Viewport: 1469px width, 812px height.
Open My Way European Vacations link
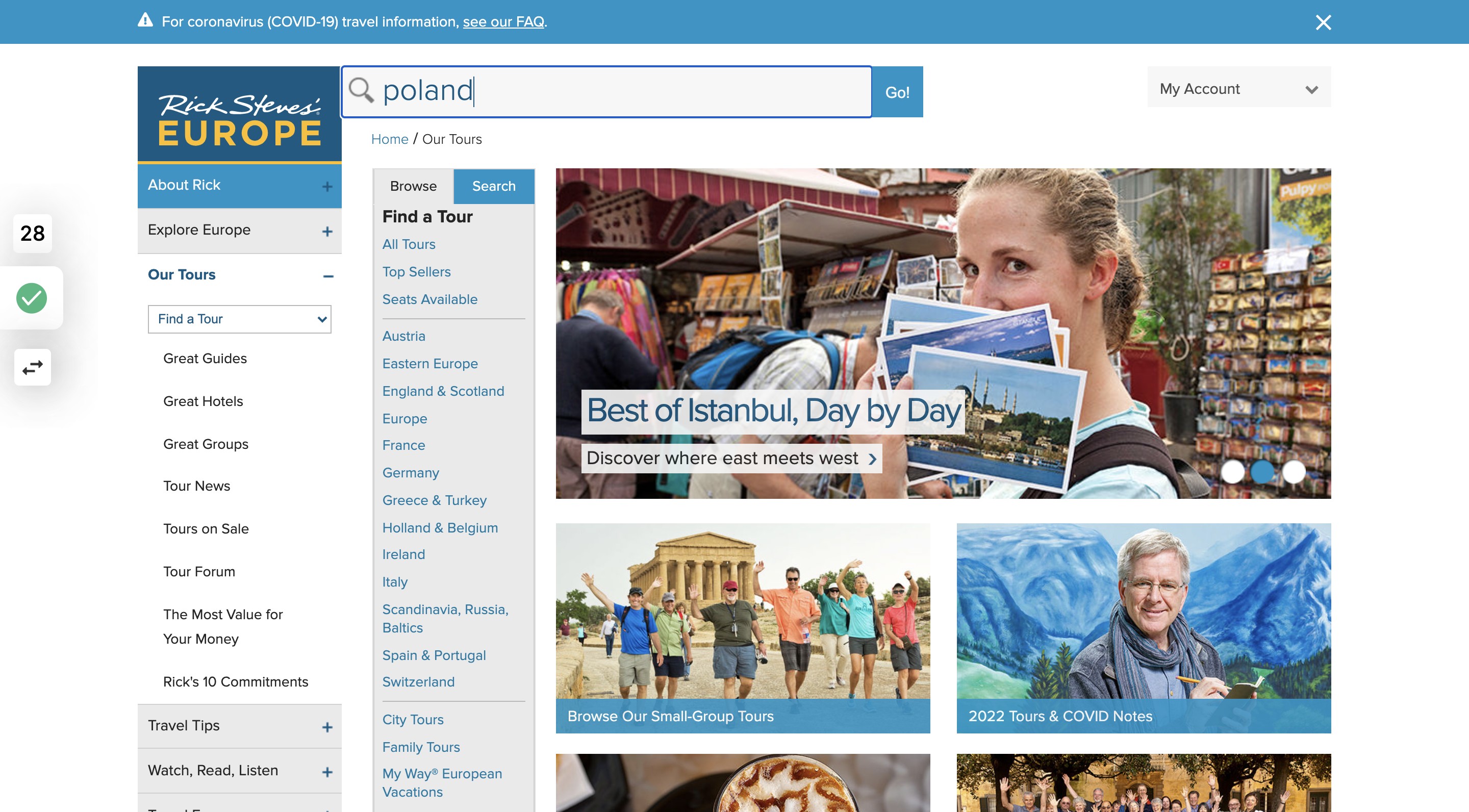tap(442, 783)
